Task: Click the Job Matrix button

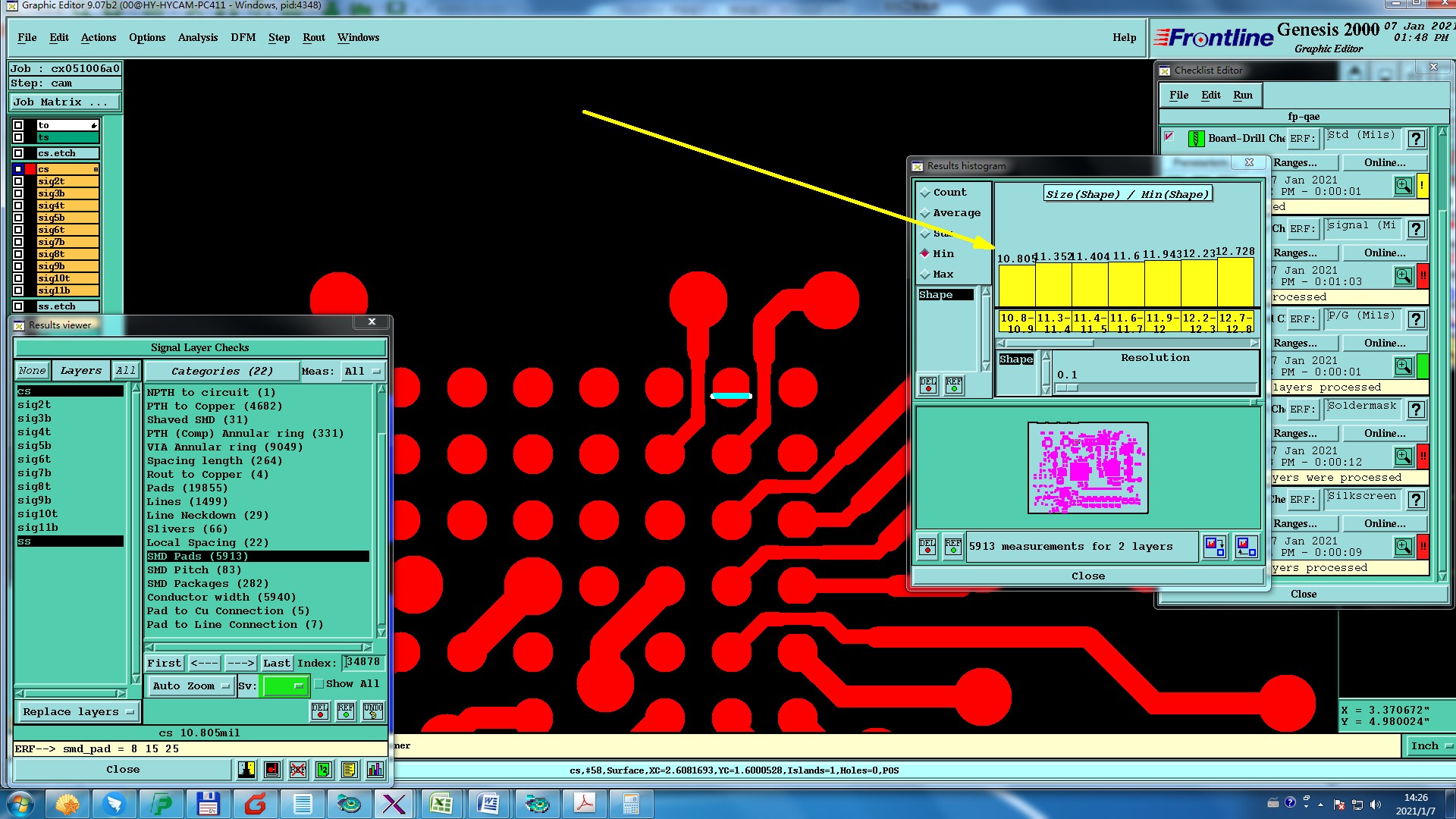Action: point(64,102)
